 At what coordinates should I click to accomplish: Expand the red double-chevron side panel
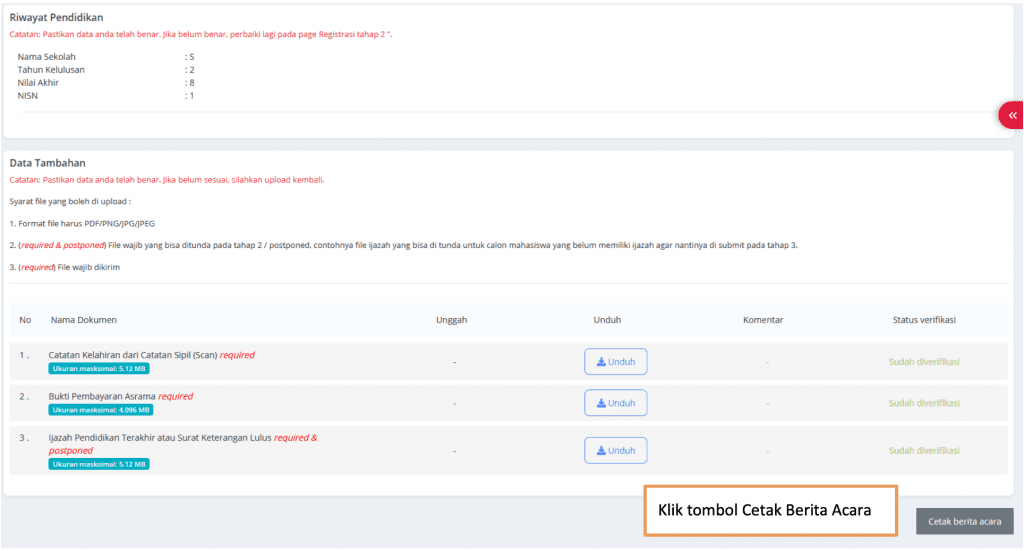coord(1012,116)
